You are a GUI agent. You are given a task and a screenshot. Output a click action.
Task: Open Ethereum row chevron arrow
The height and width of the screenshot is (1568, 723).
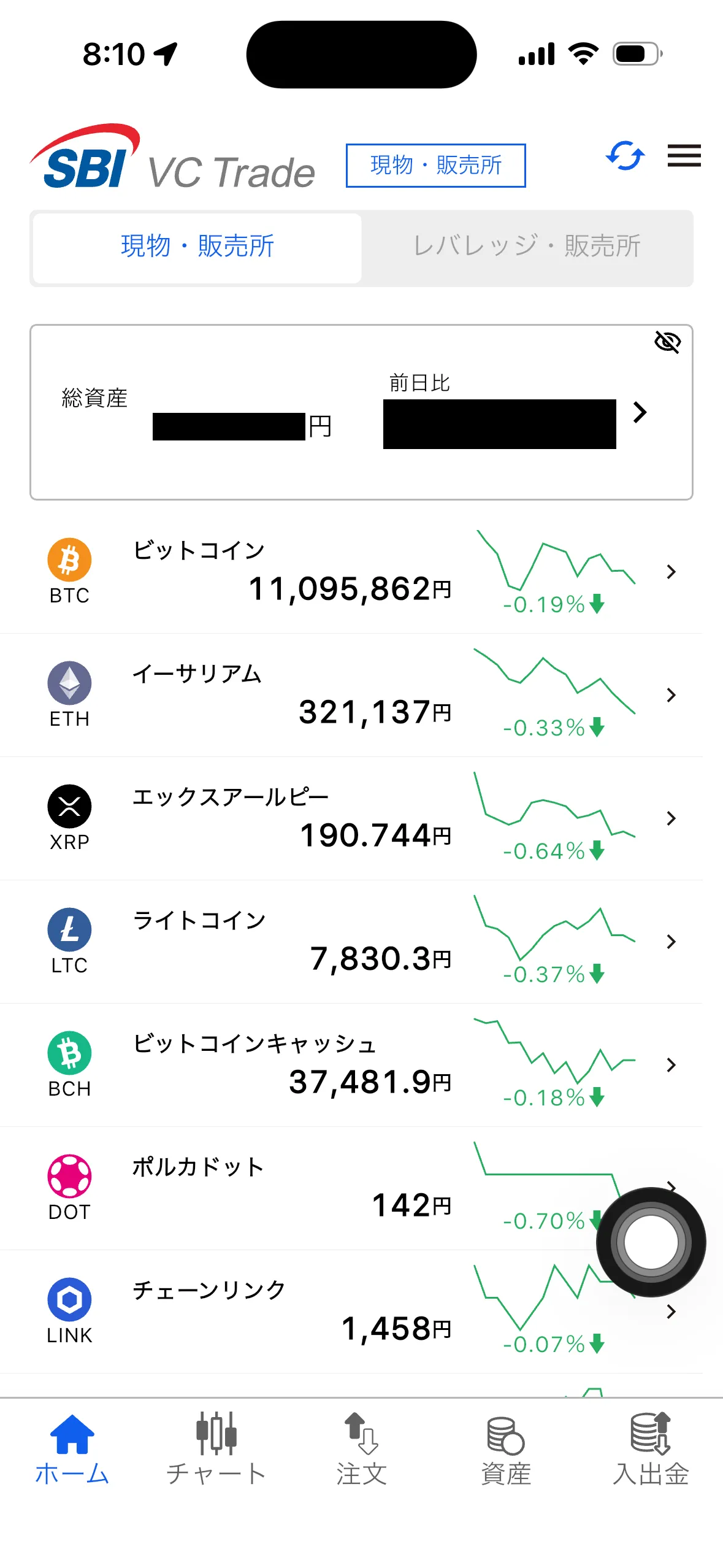pyautogui.click(x=671, y=695)
